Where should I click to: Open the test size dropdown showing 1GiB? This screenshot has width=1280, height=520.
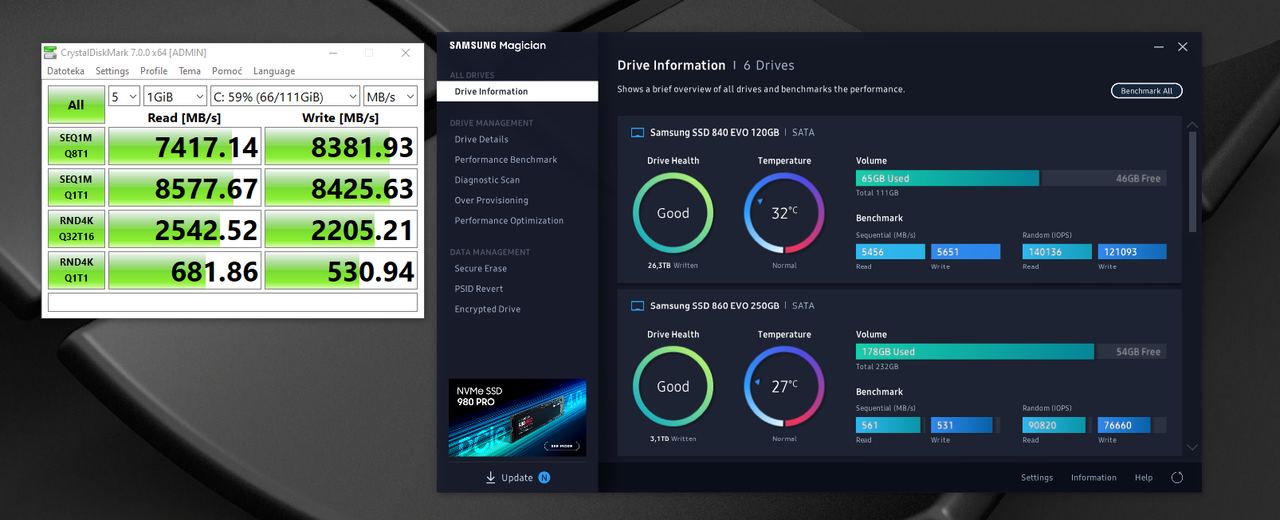(174, 97)
